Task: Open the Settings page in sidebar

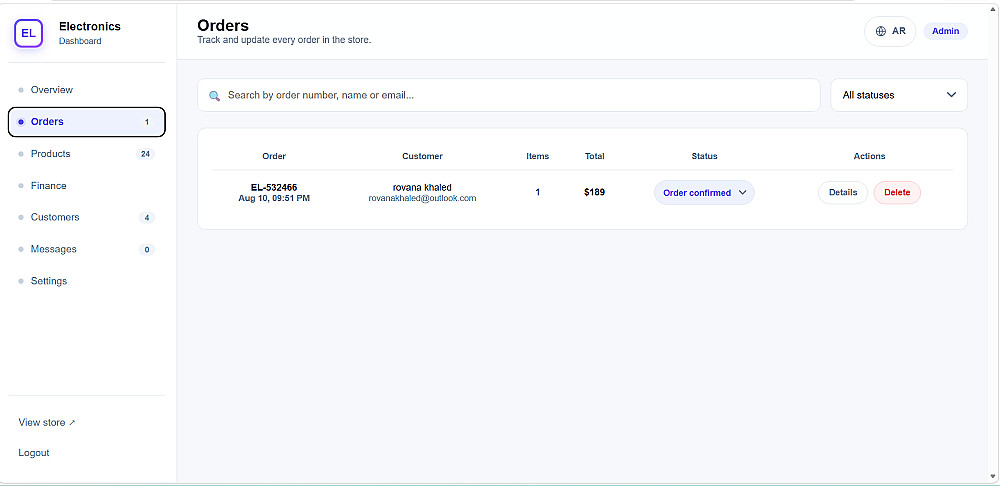Action: [x=48, y=281]
